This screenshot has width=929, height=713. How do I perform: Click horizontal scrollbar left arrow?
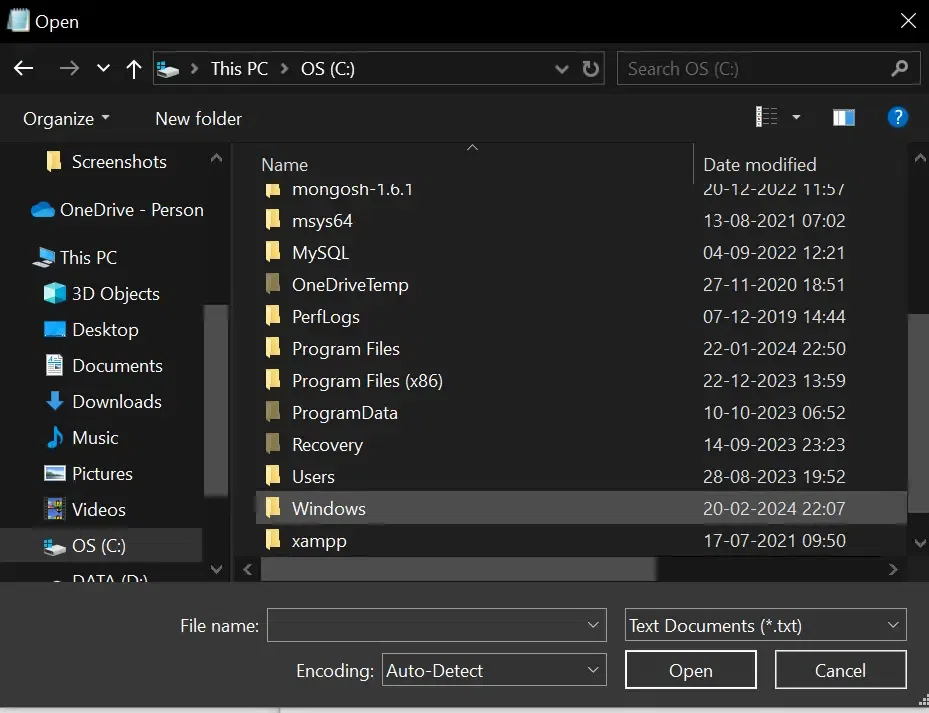pyautogui.click(x=248, y=570)
